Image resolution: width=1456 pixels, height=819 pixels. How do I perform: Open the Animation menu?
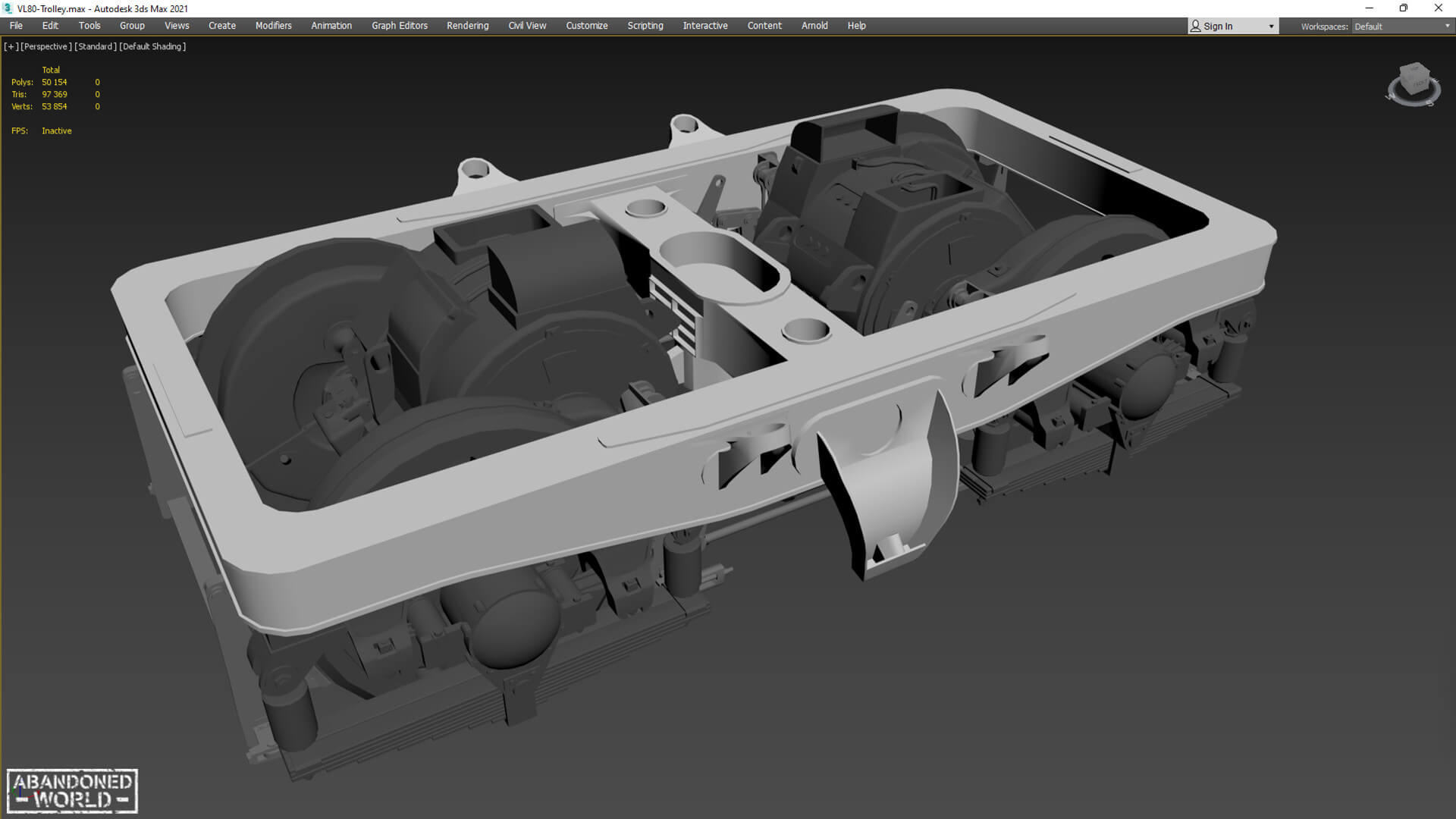(331, 26)
